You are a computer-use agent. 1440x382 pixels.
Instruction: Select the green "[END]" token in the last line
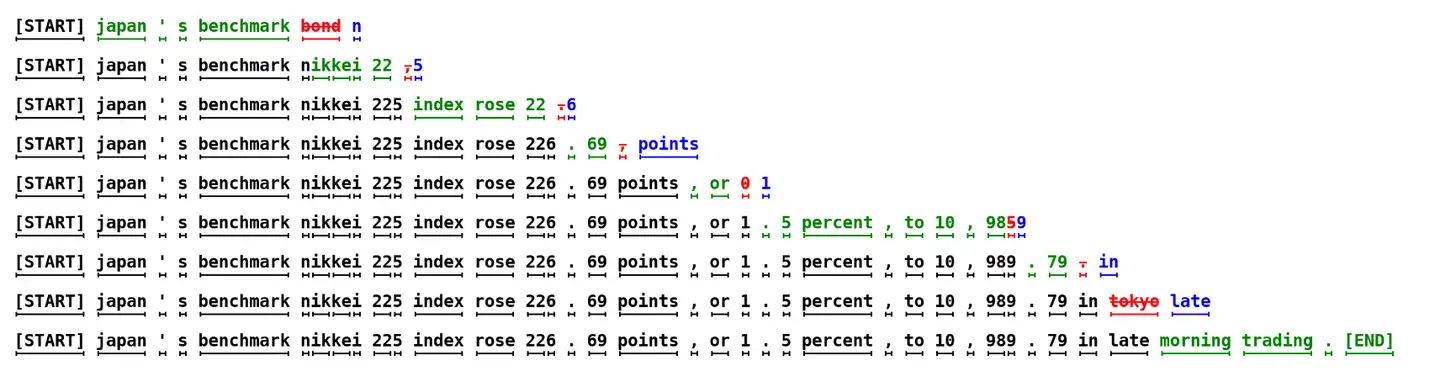tap(1369, 341)
